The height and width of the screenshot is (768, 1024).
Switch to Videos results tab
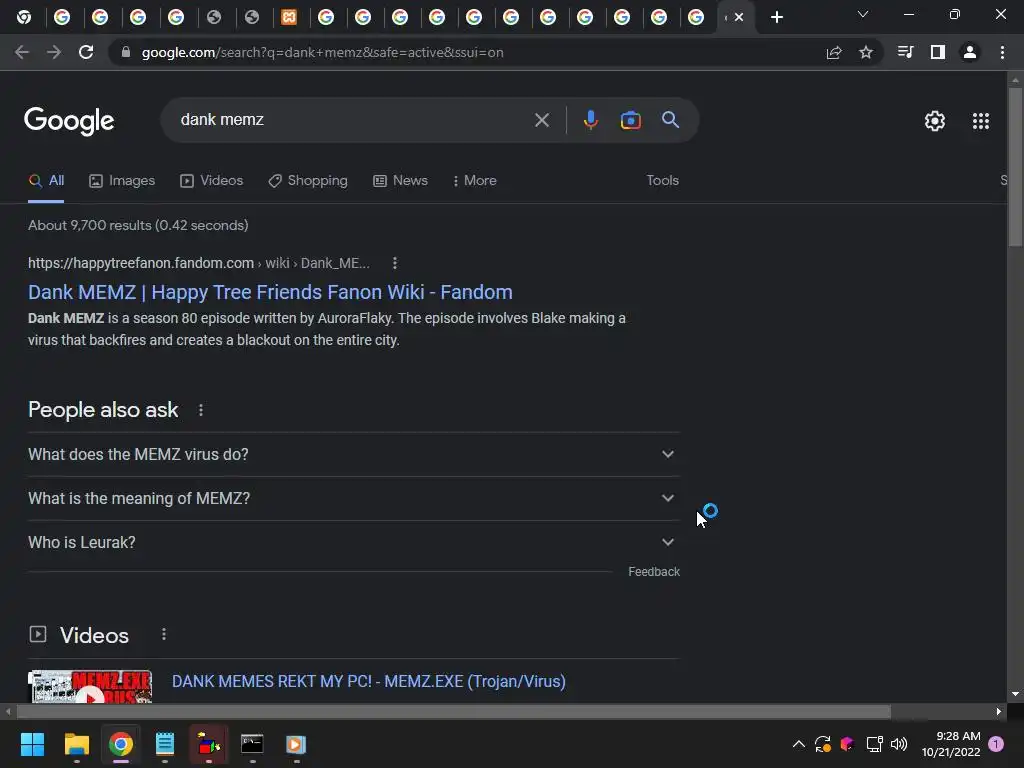212,181
